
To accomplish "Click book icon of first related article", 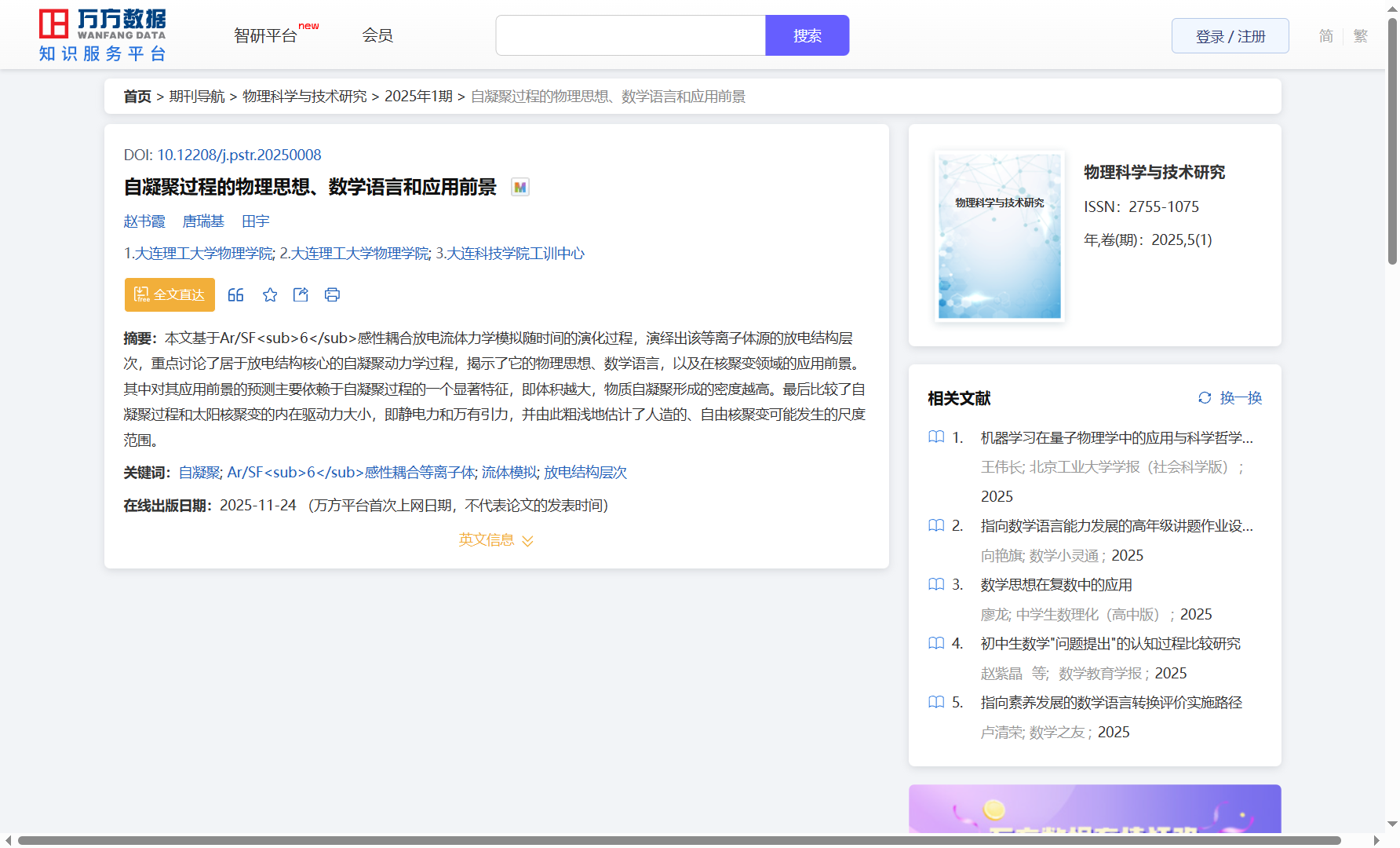I will tap(936, 437).
